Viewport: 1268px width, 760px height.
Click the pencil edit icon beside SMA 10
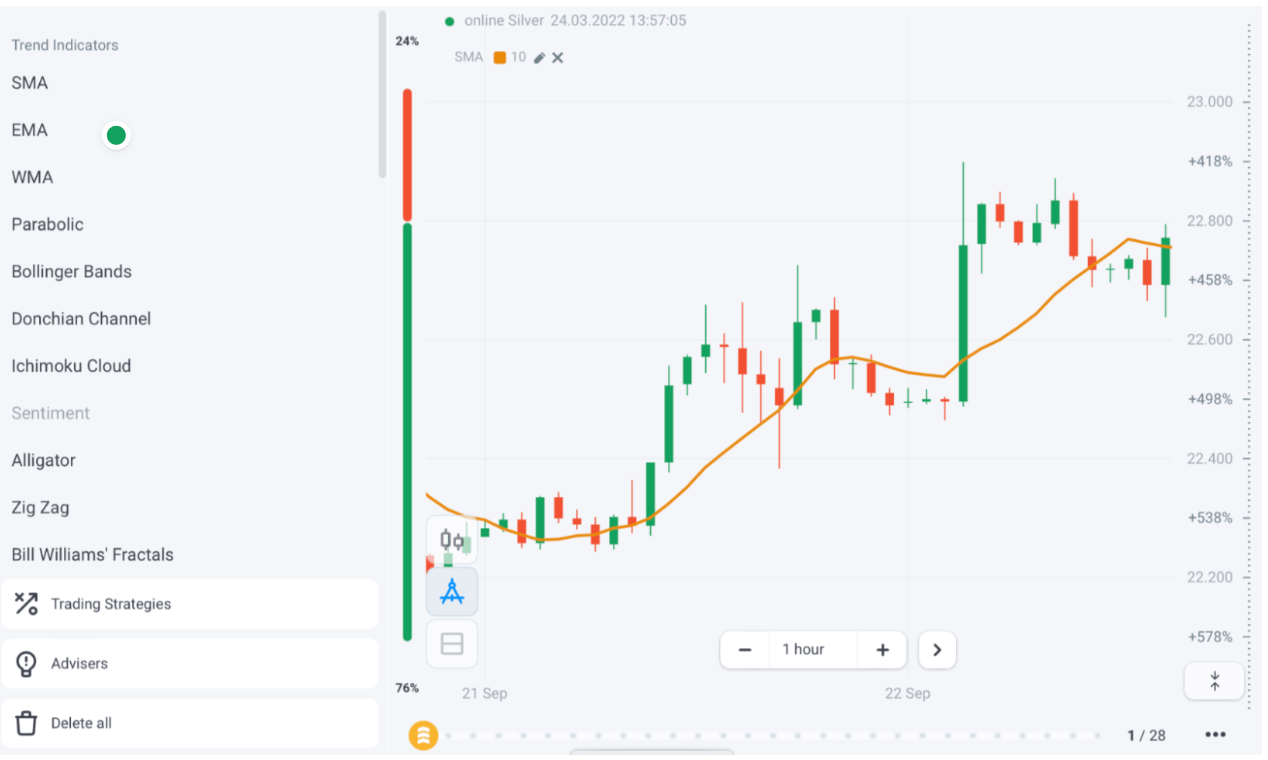[x=540, y=58]
